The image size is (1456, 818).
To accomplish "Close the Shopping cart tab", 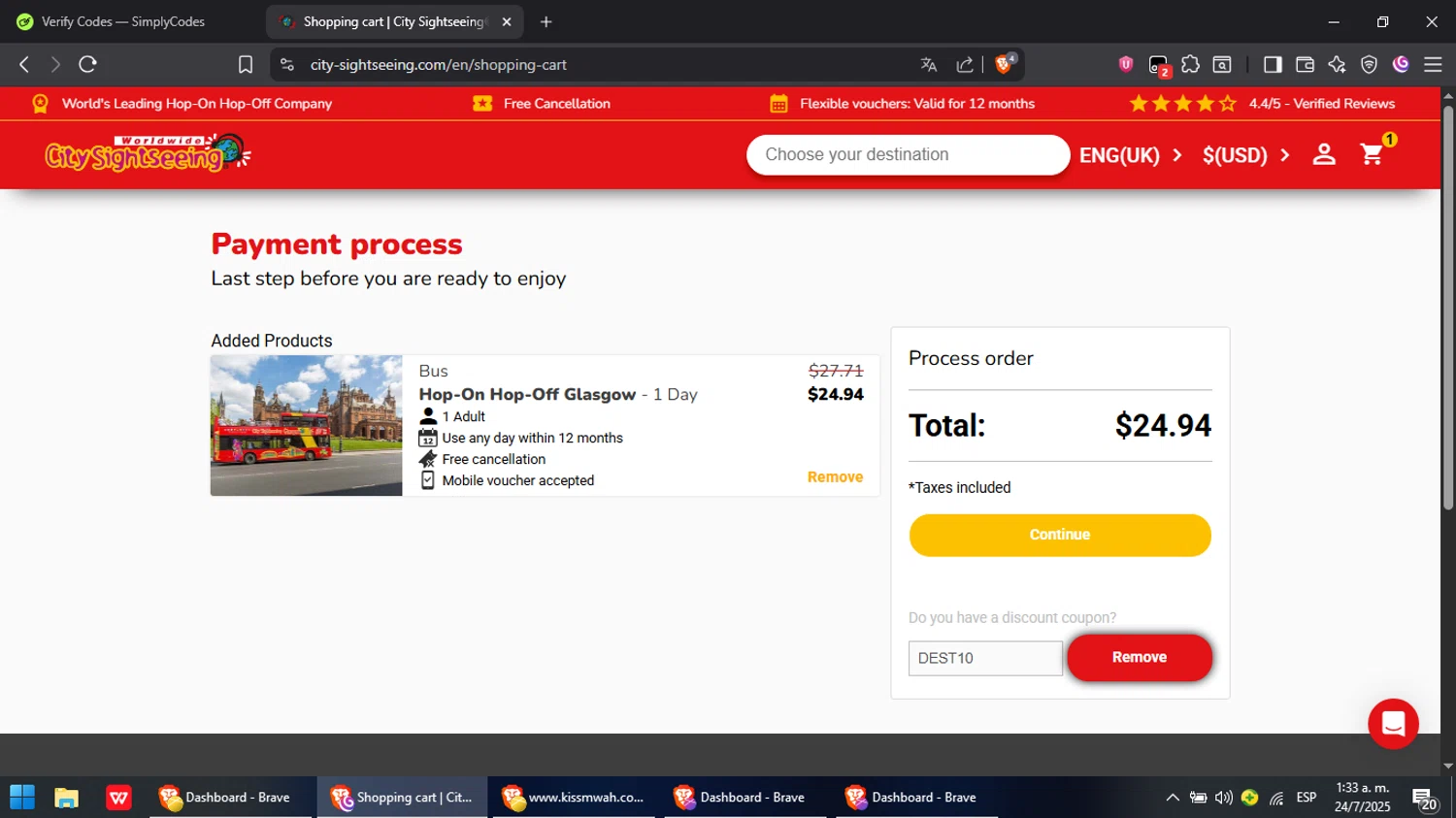I will click(507, 21).
